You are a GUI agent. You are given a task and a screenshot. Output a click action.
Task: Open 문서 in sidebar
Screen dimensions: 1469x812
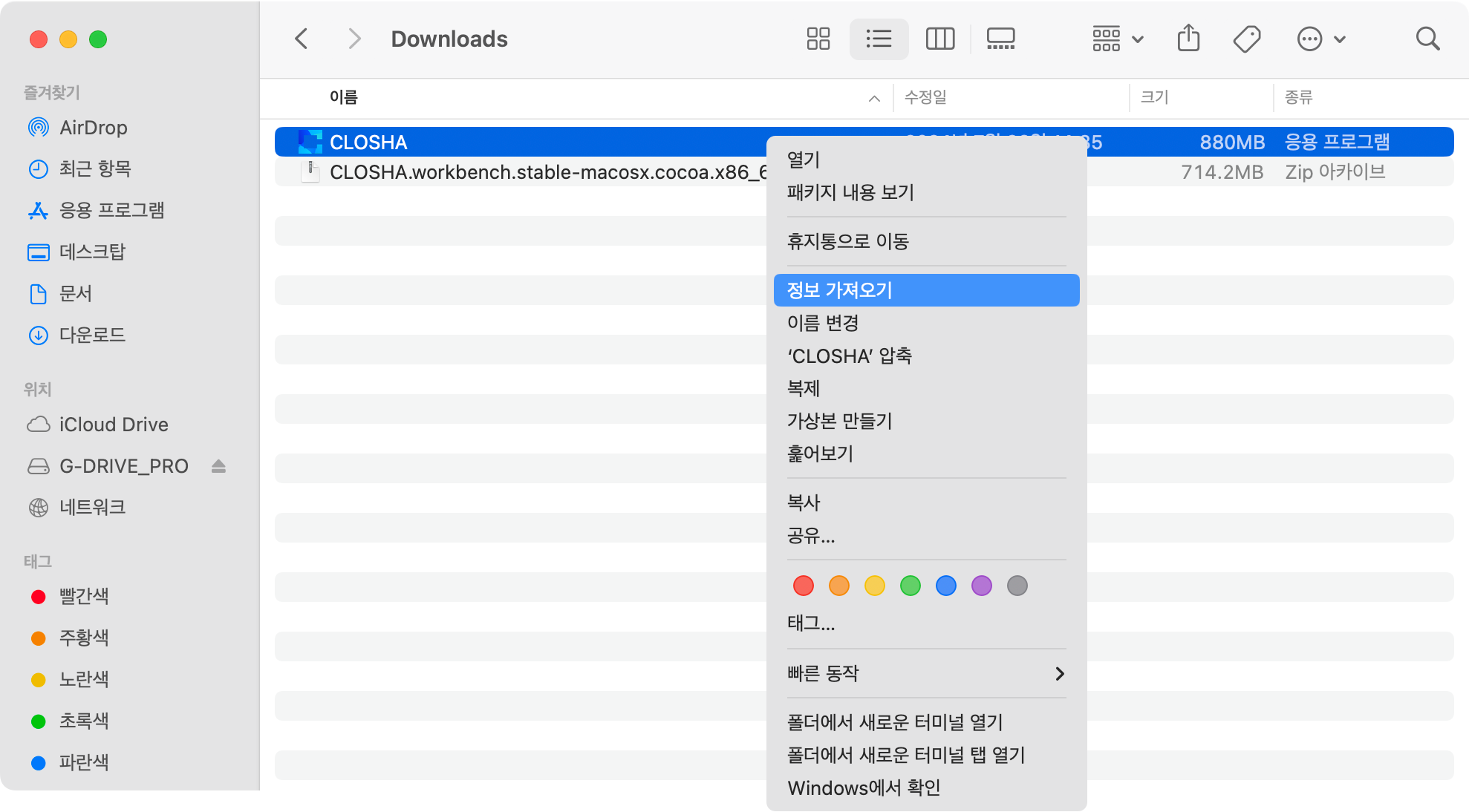[59, 294]
